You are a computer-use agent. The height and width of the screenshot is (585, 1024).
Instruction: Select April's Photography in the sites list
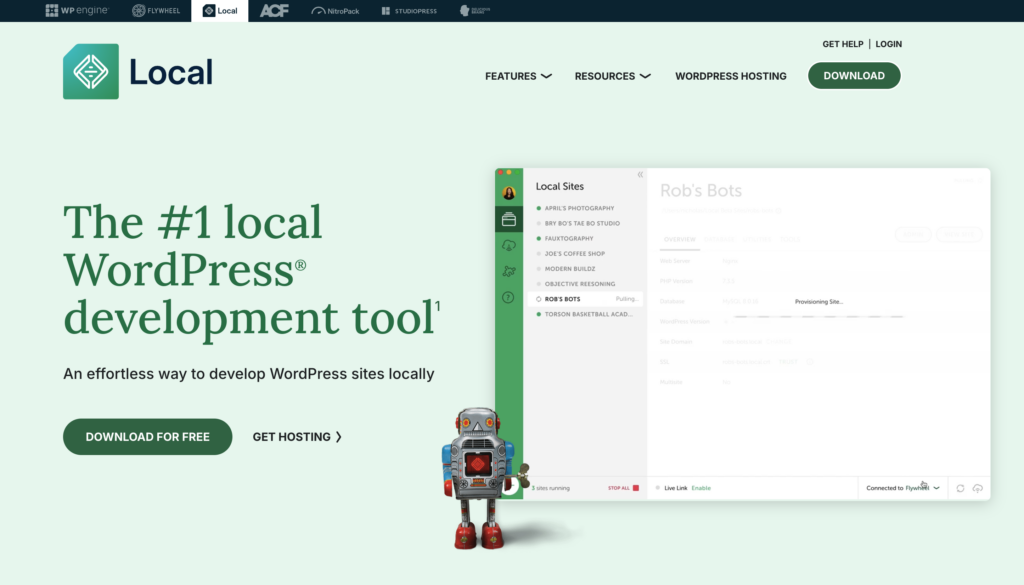[x=580, y=209]
